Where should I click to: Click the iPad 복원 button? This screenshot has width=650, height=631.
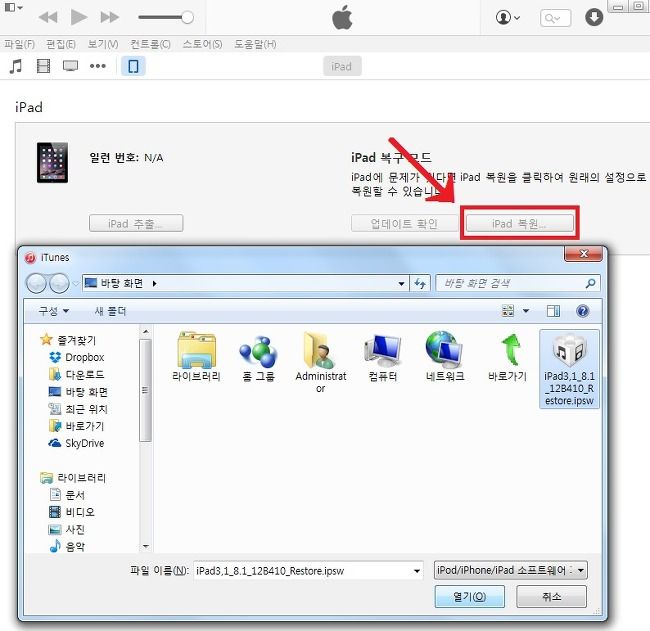point(519,223)
